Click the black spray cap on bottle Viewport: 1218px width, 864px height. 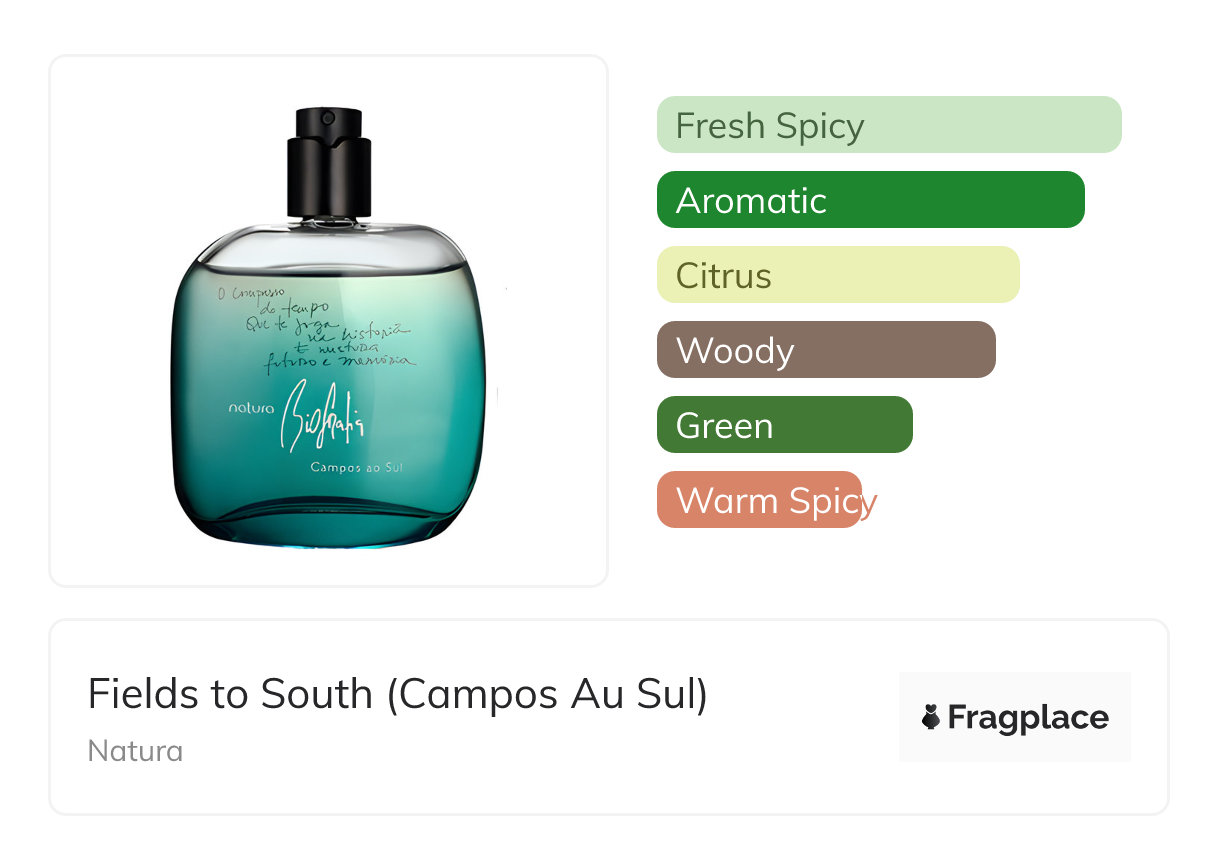[329, 160]
